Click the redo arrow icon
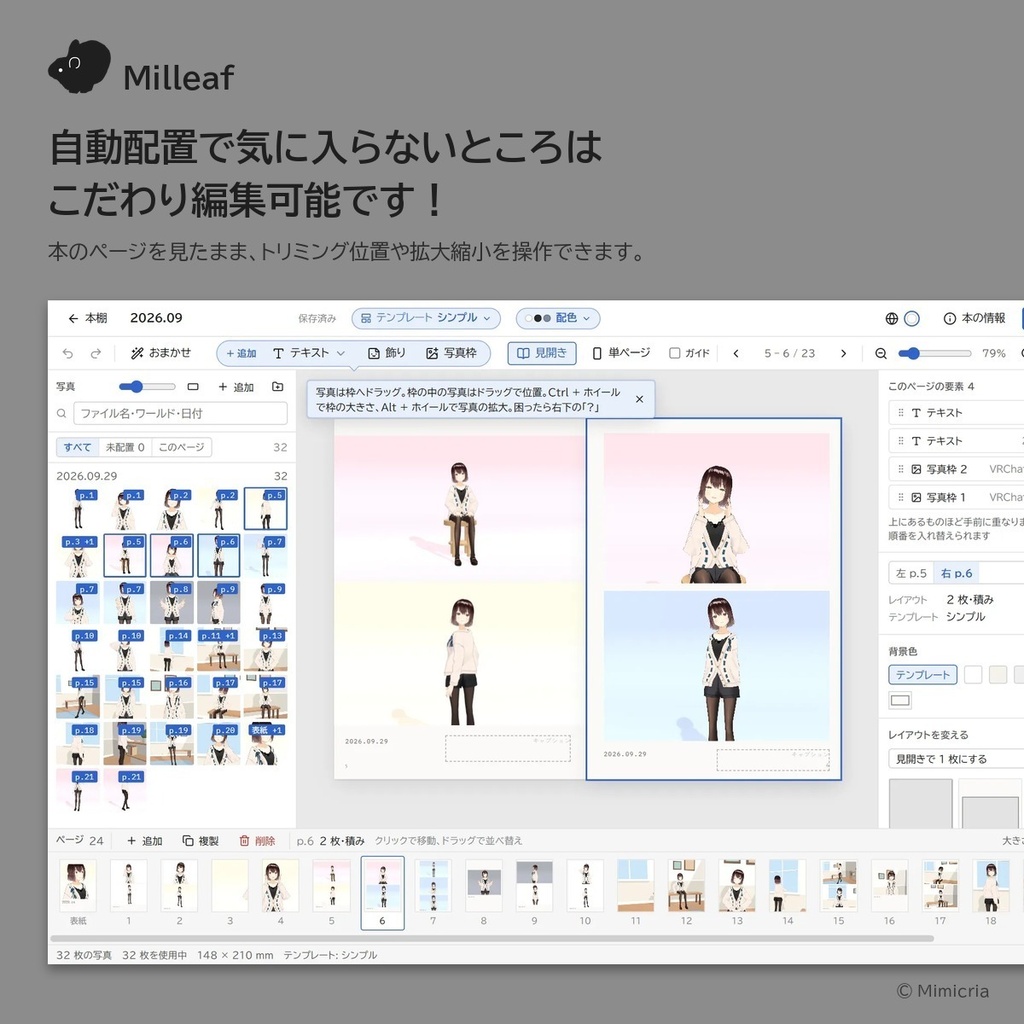 [x=96, y=353]
